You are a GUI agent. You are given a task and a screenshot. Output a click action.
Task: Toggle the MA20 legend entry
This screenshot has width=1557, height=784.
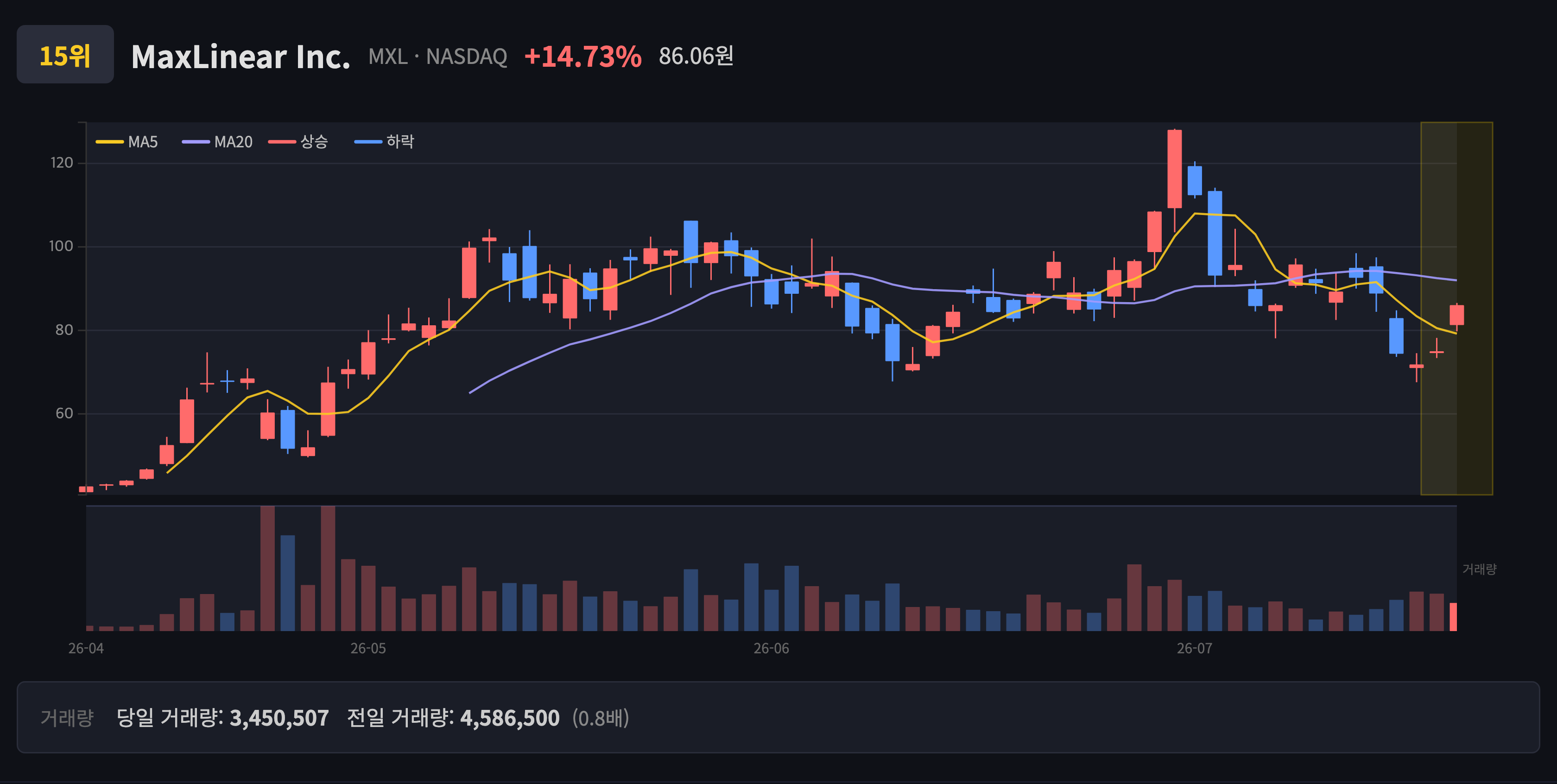tap(218, 142)
